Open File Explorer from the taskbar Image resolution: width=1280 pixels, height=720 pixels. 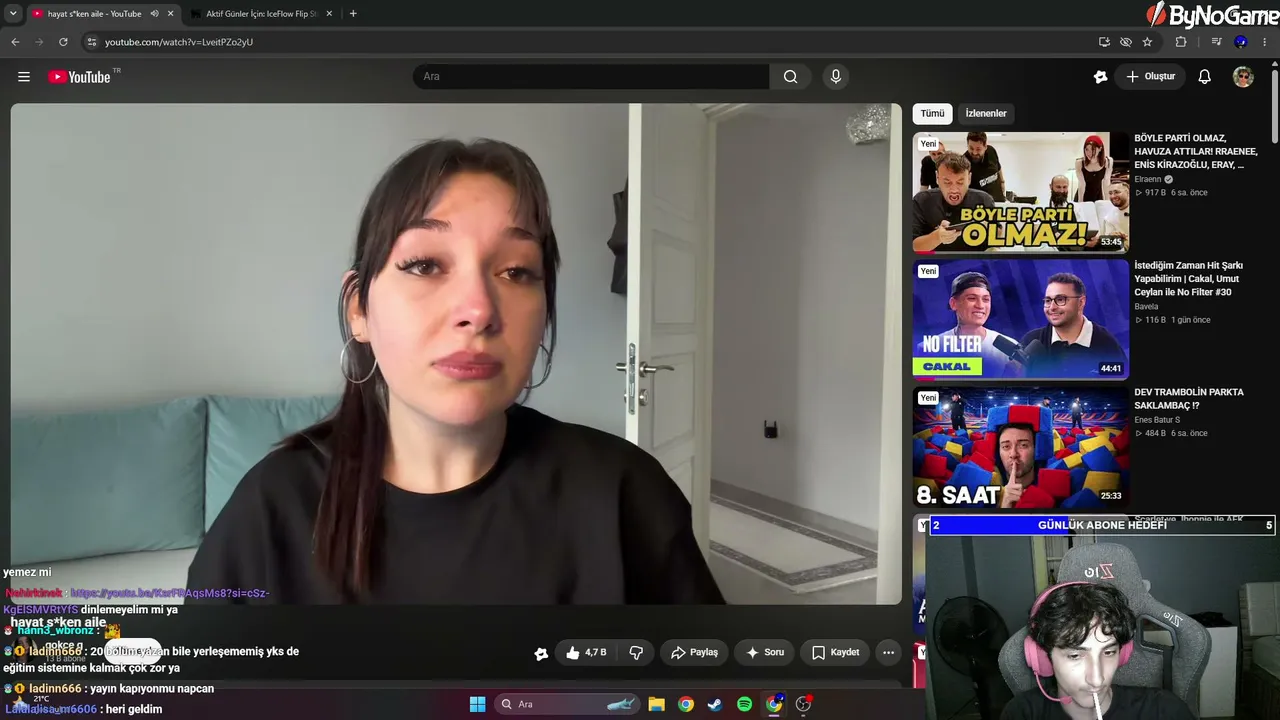657,704
